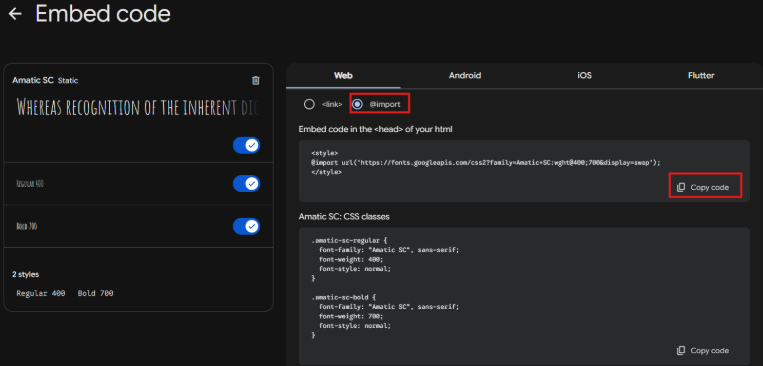Click the 'Static' label beside Amatic SC

pyautogui.click(x=68, y=81)
